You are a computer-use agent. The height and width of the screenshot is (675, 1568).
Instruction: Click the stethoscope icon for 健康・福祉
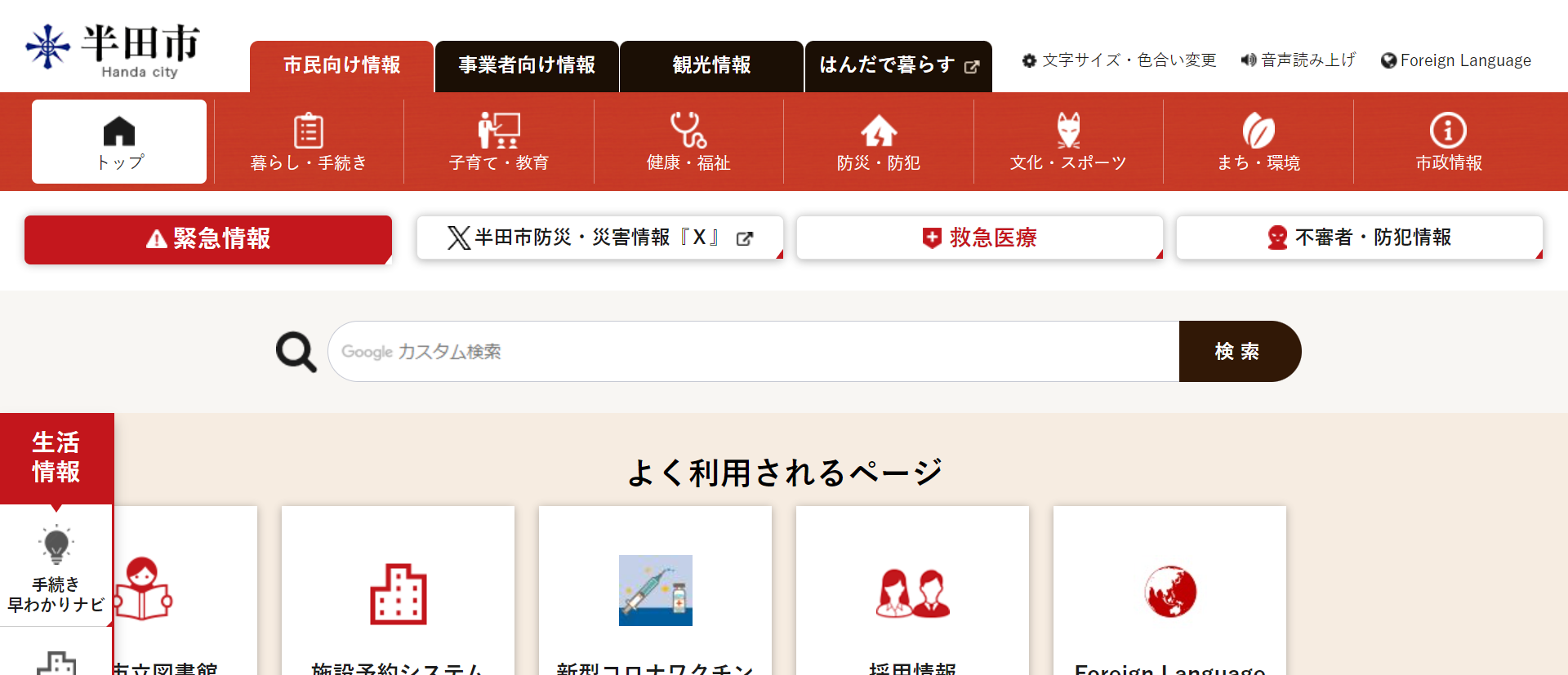click(688, 130)
